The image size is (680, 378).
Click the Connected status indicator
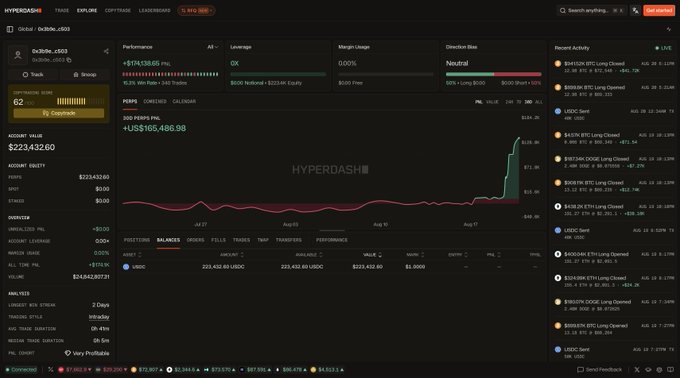tap(21, 370)
